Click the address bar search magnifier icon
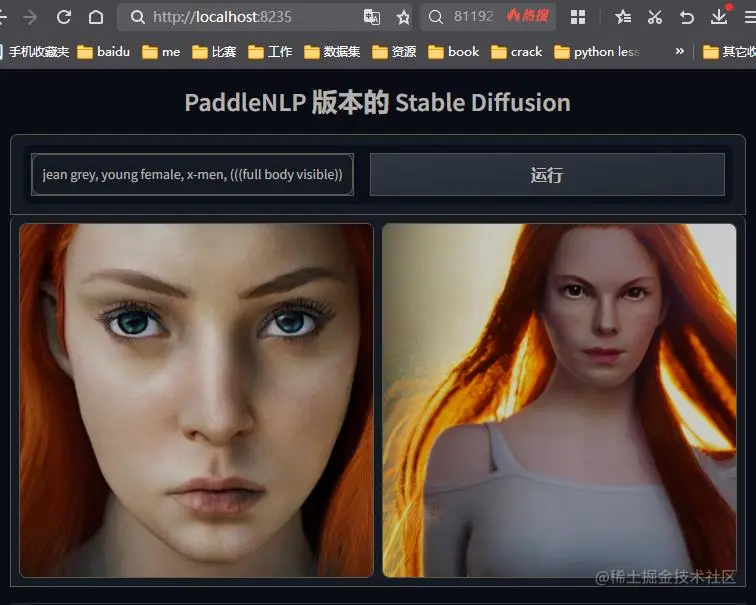Viewport: 756px width, 605px height. click(x=137, y=17)
